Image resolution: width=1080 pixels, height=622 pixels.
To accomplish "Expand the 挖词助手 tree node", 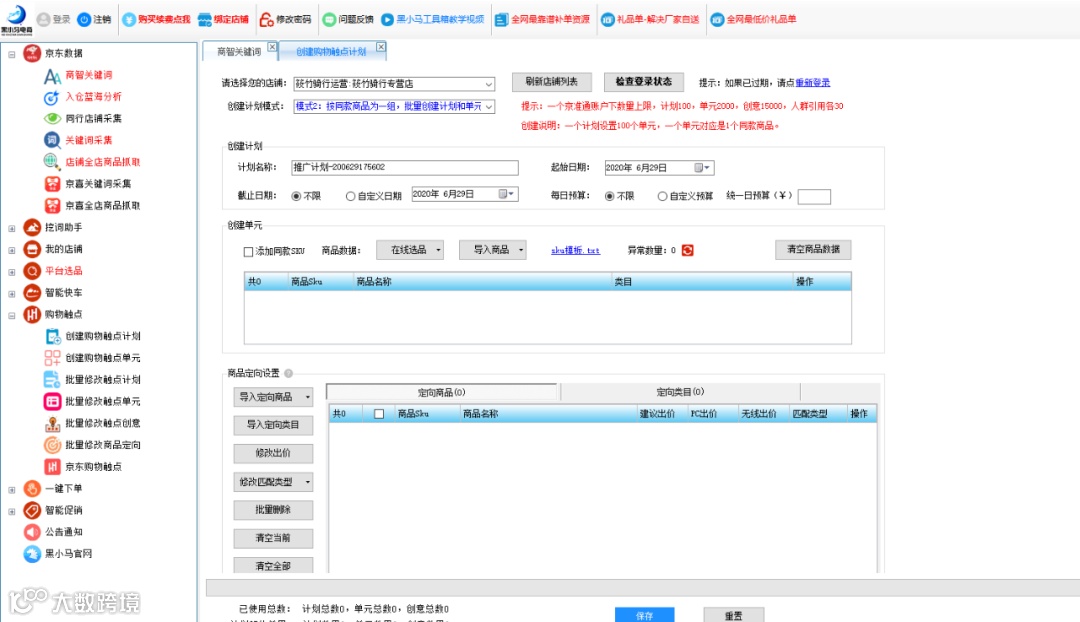I will pyautogui.click(x=12, y=228).
